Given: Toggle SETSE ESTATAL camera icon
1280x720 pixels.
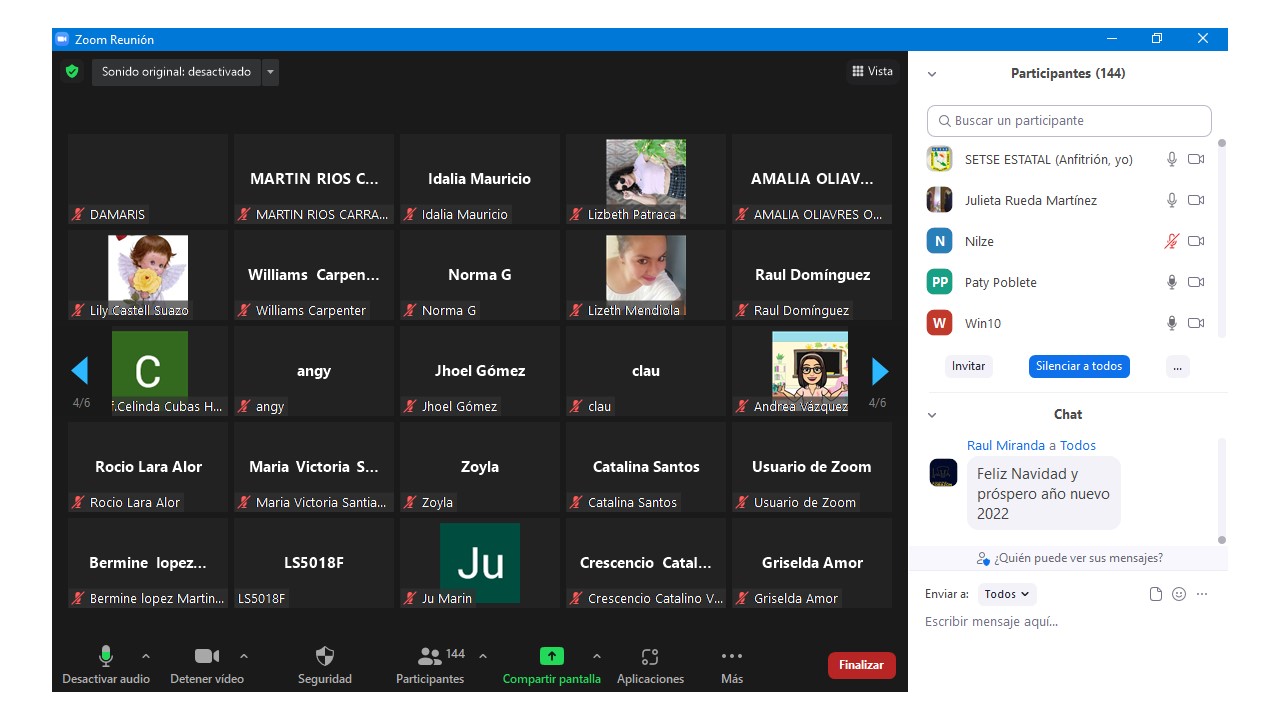Looking at the screenshot, I should (1196, 159).
